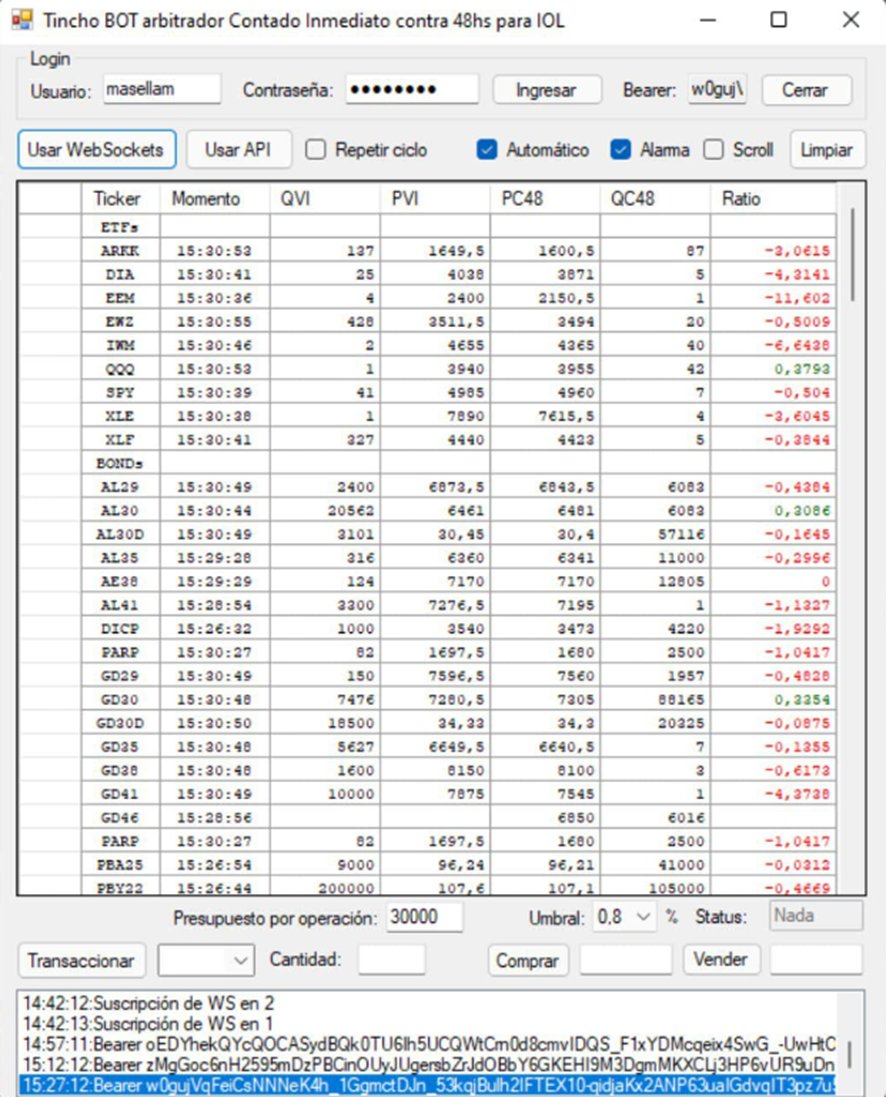
Task: Click the row header of the AL41 row
Action: coord(50,605)
